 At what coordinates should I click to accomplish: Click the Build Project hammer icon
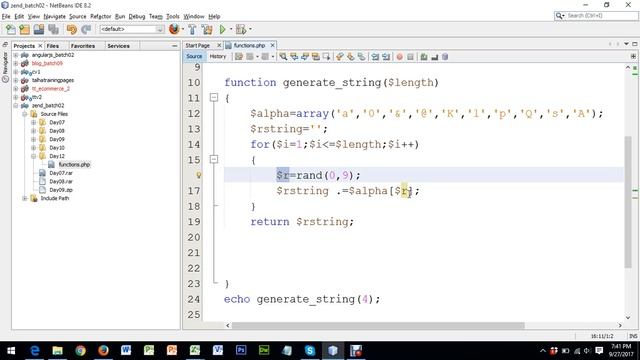(x=192, y=29)
